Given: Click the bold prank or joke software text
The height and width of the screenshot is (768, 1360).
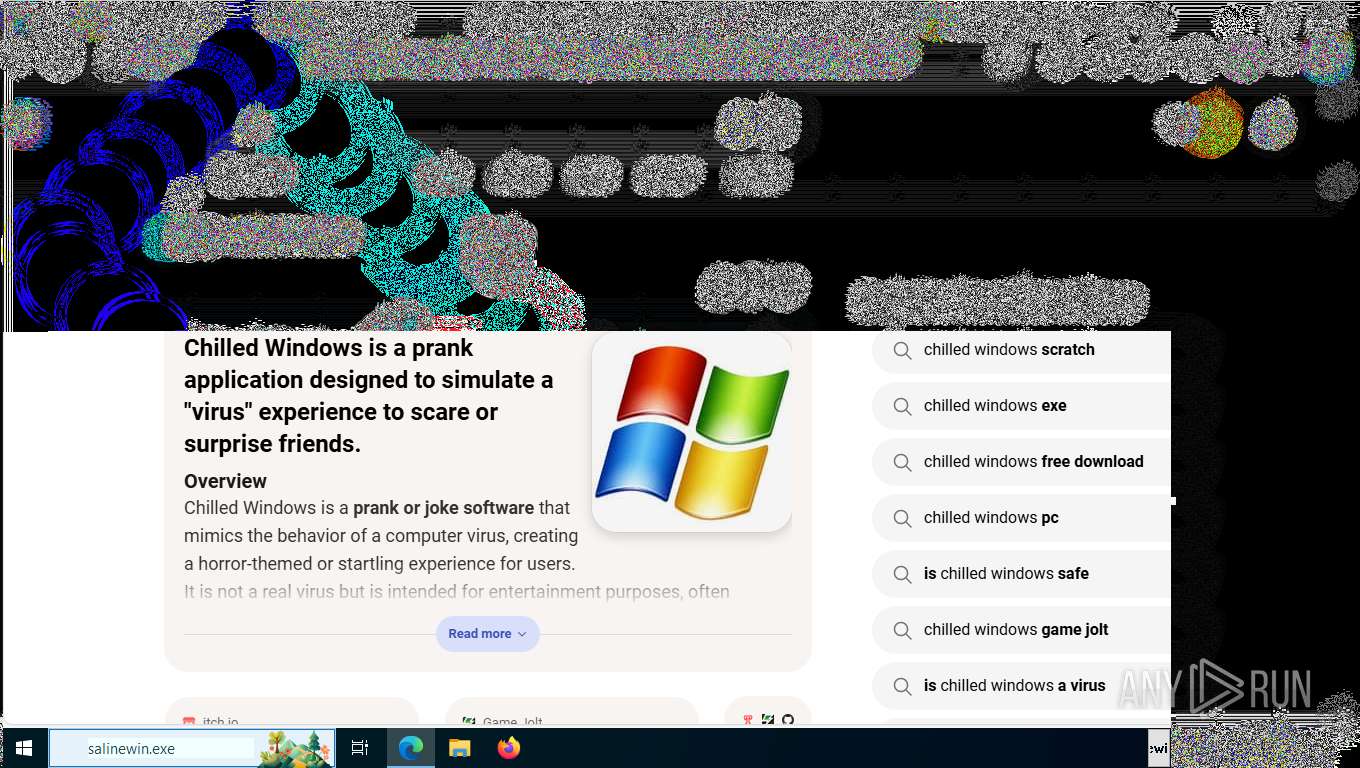Looking at the screenshot, I should [443, 508].
